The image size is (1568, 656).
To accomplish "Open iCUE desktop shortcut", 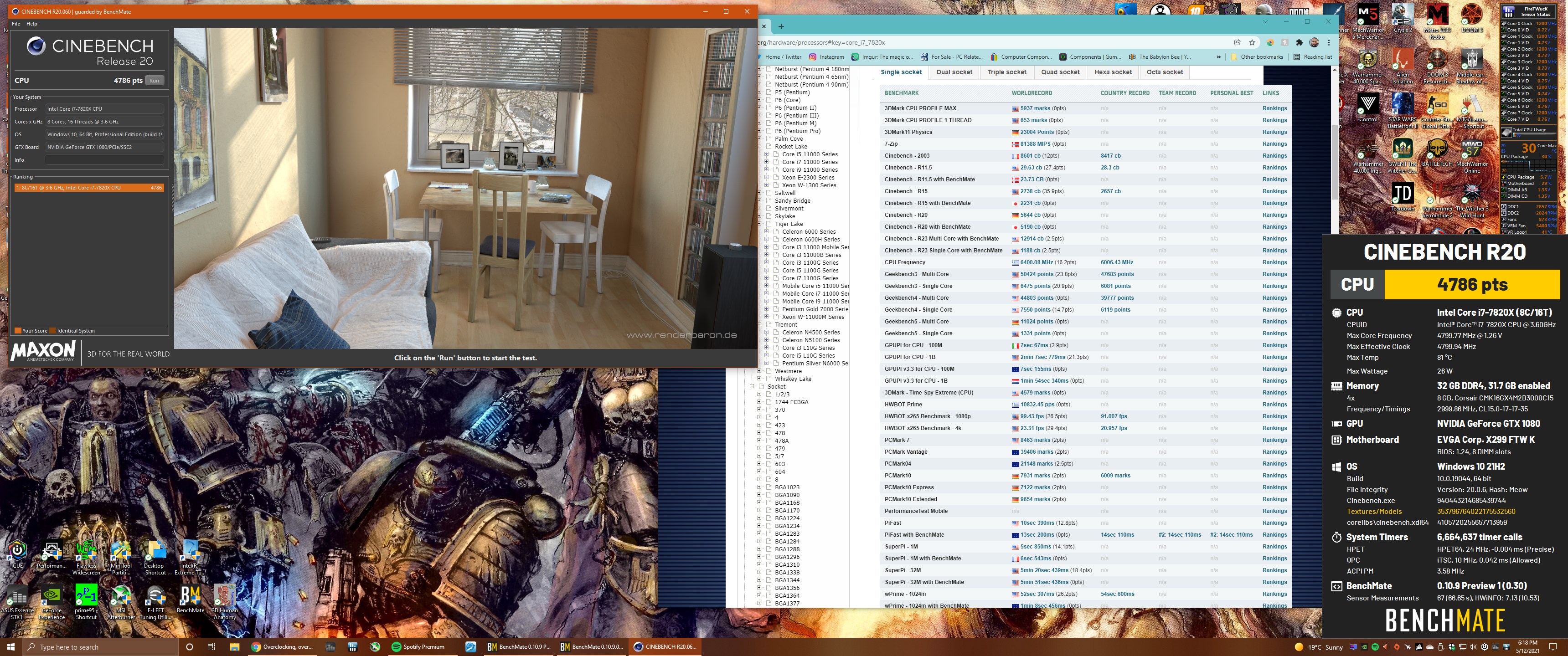I will point(17,554).
